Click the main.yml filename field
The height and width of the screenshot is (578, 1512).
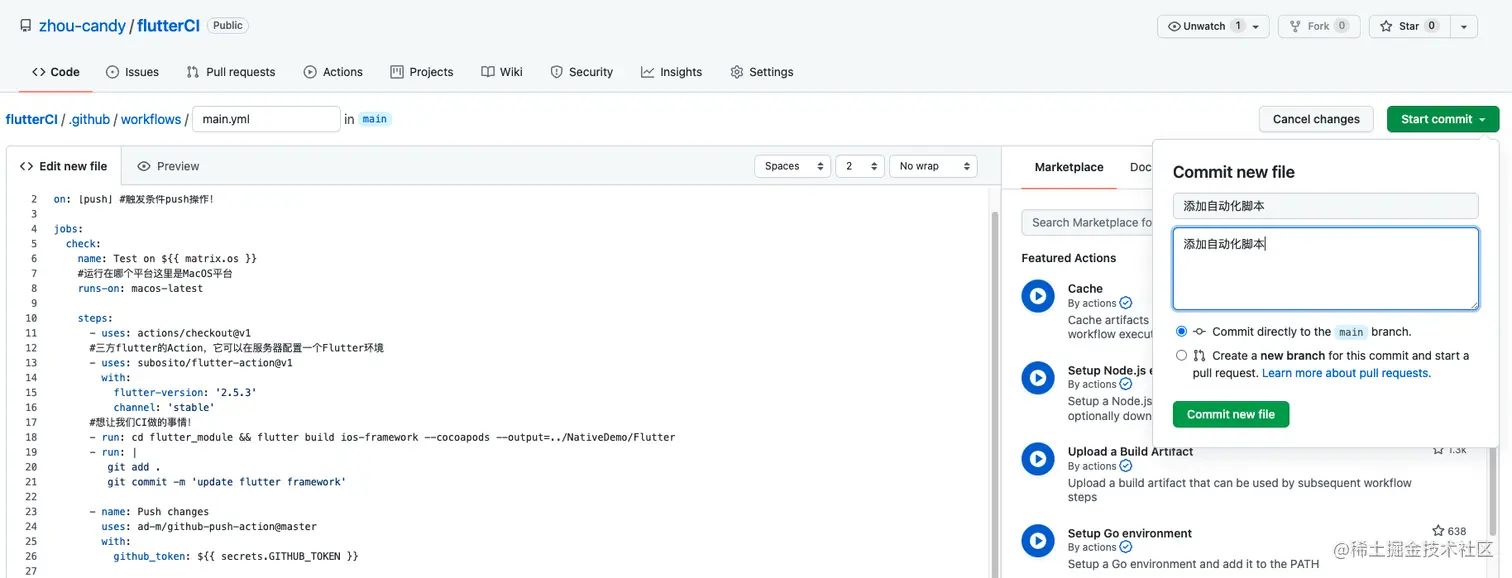(266, 119)
